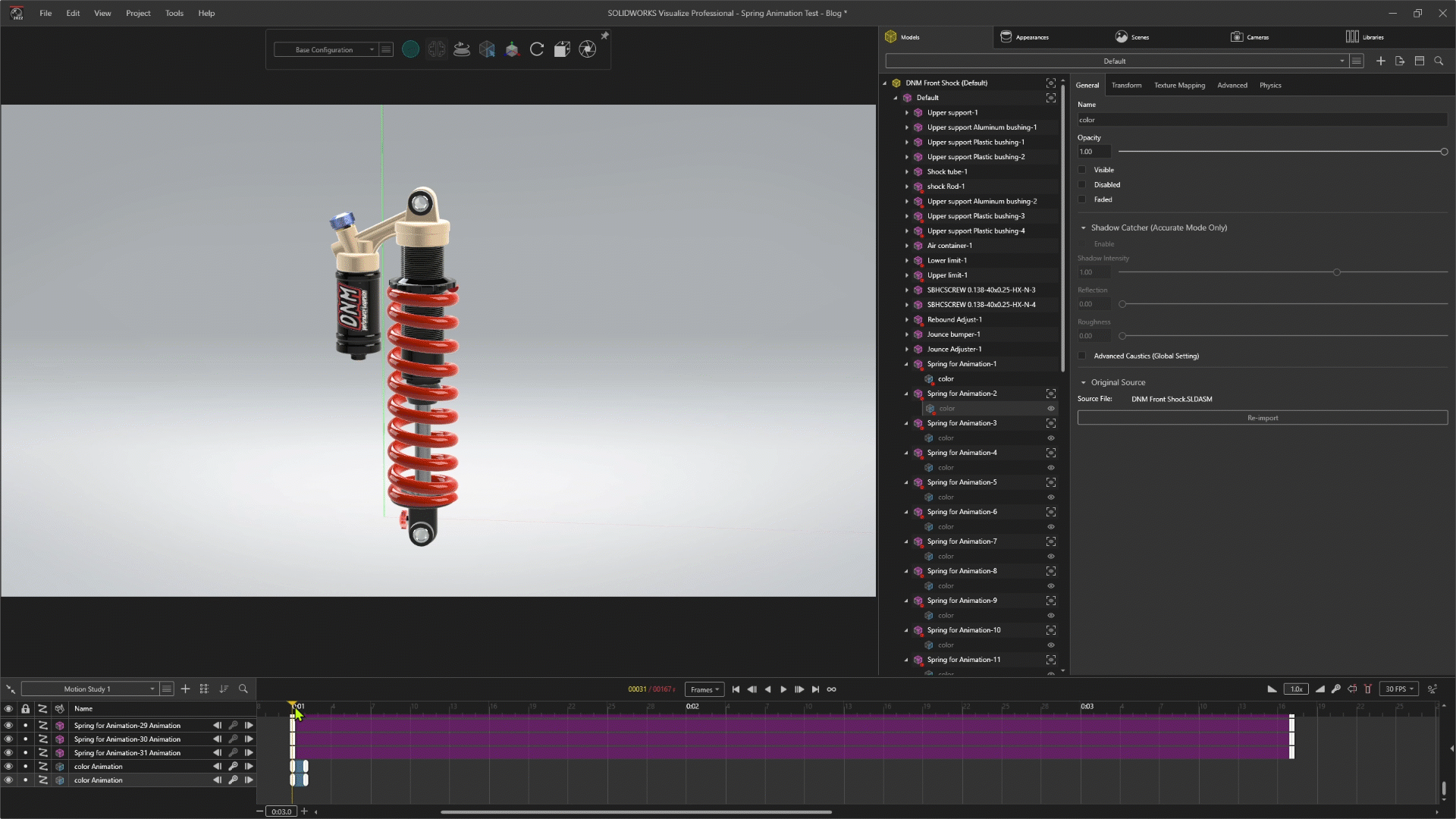1456x819 pixels.
Task: Collapse the Original Source section
Action: point(1083,382)
